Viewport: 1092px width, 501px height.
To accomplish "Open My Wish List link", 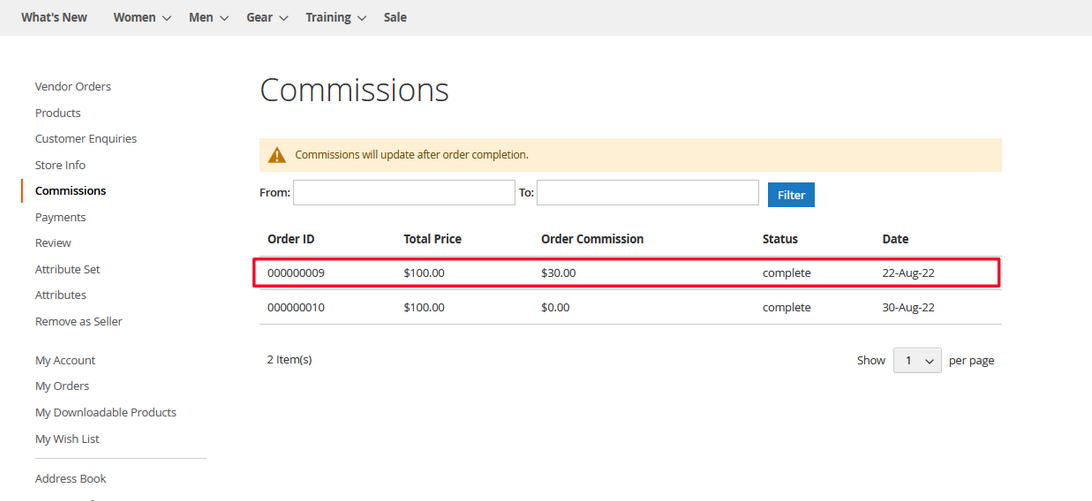I will (x=67, y=439).
